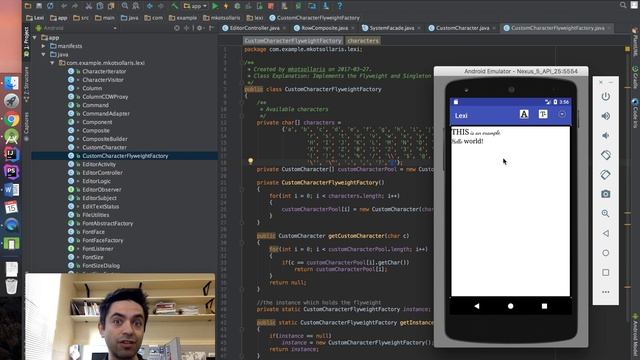This screenshot has width=640, height=360.
Task: Collapse the java folder node
Action: coord(44,54)
